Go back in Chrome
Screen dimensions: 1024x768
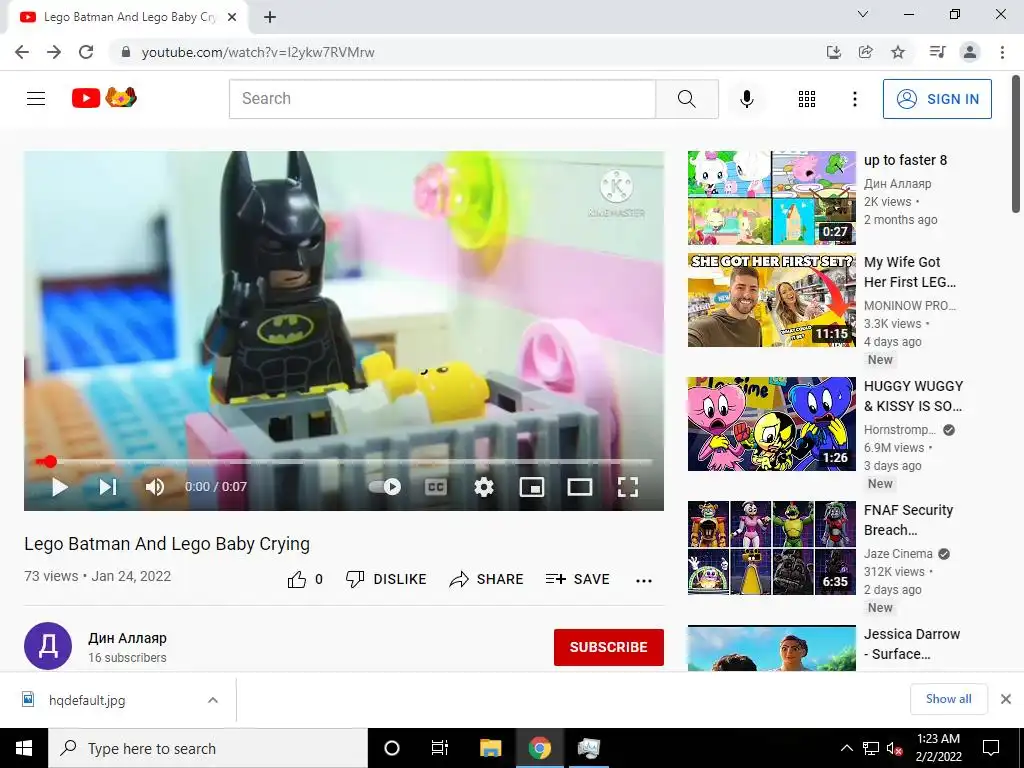[x=22, y=52]
